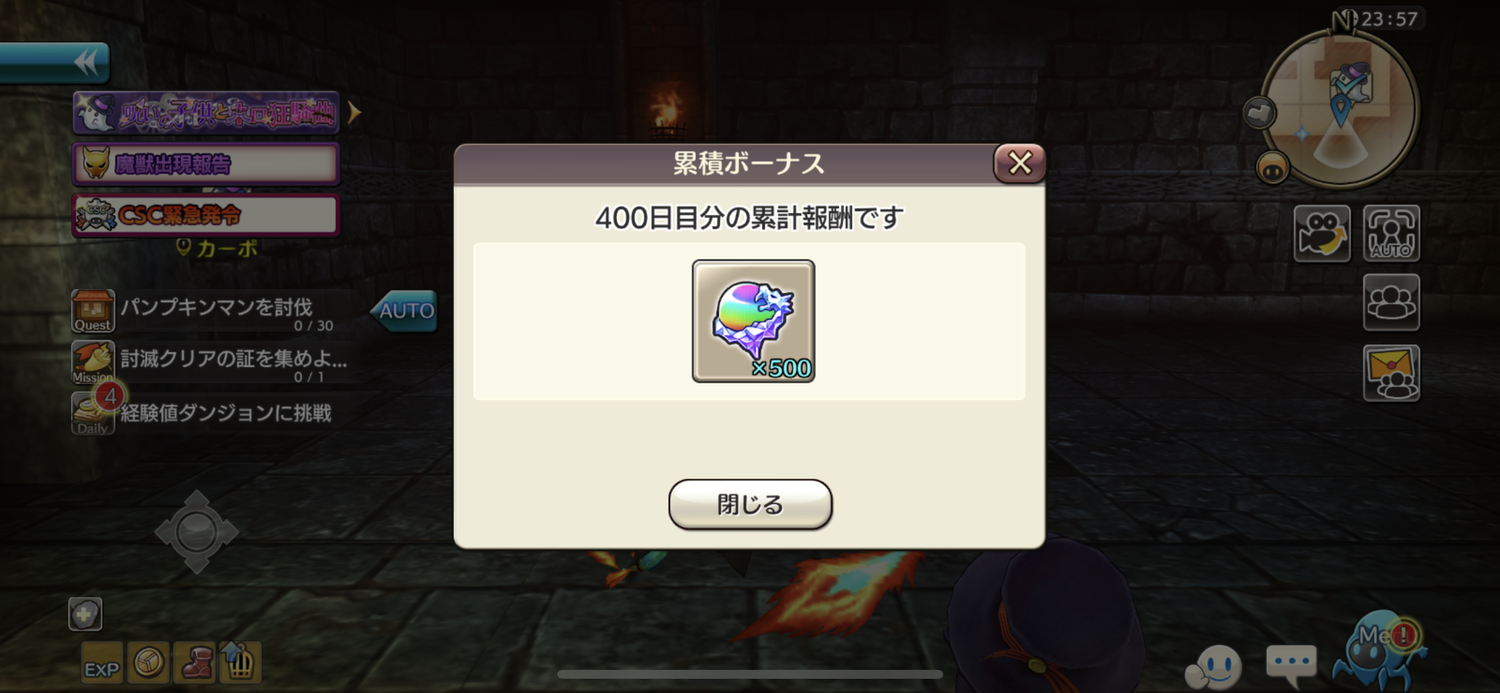Open the 魔獣出現報告 banner
The height and width of the screenshot is (693, 1500).
pos(206,164)
